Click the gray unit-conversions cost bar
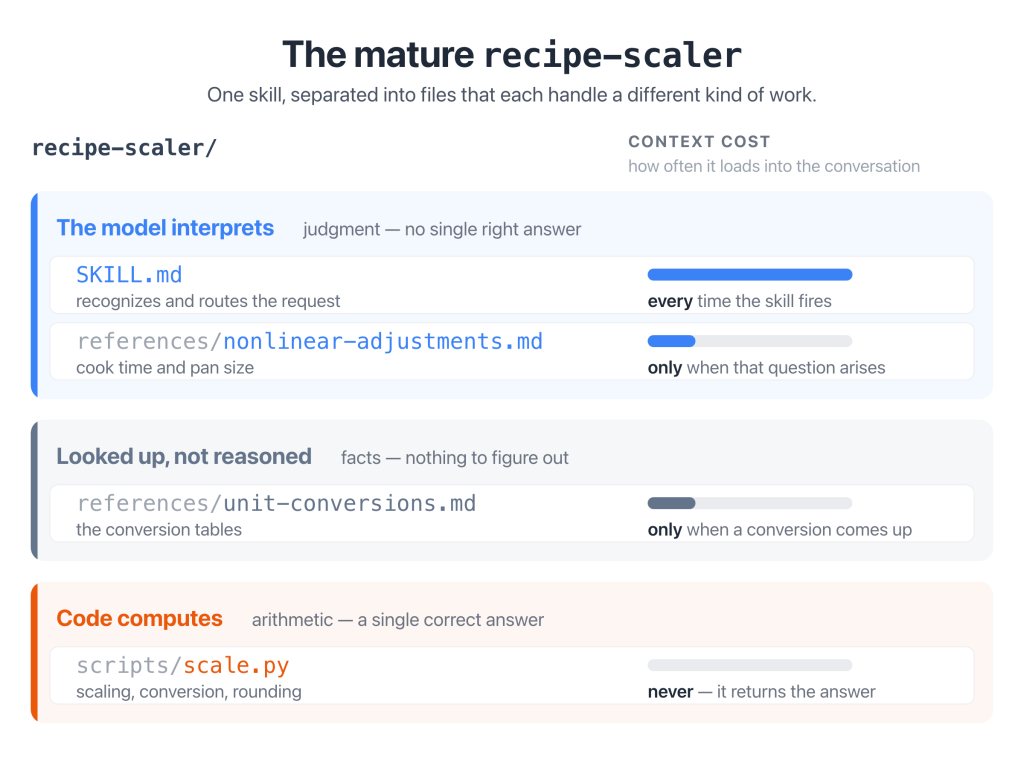Screen dimensions: 1024x759 click(750, 503)
